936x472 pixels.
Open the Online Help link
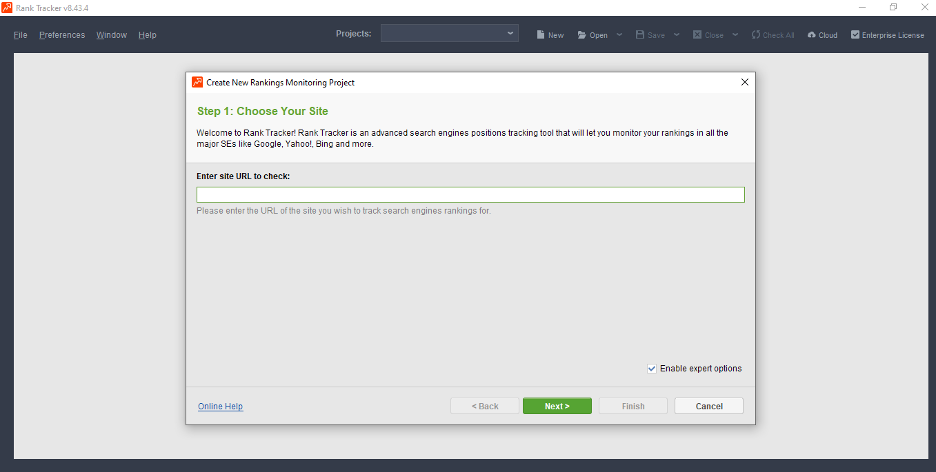click(220, 406)
